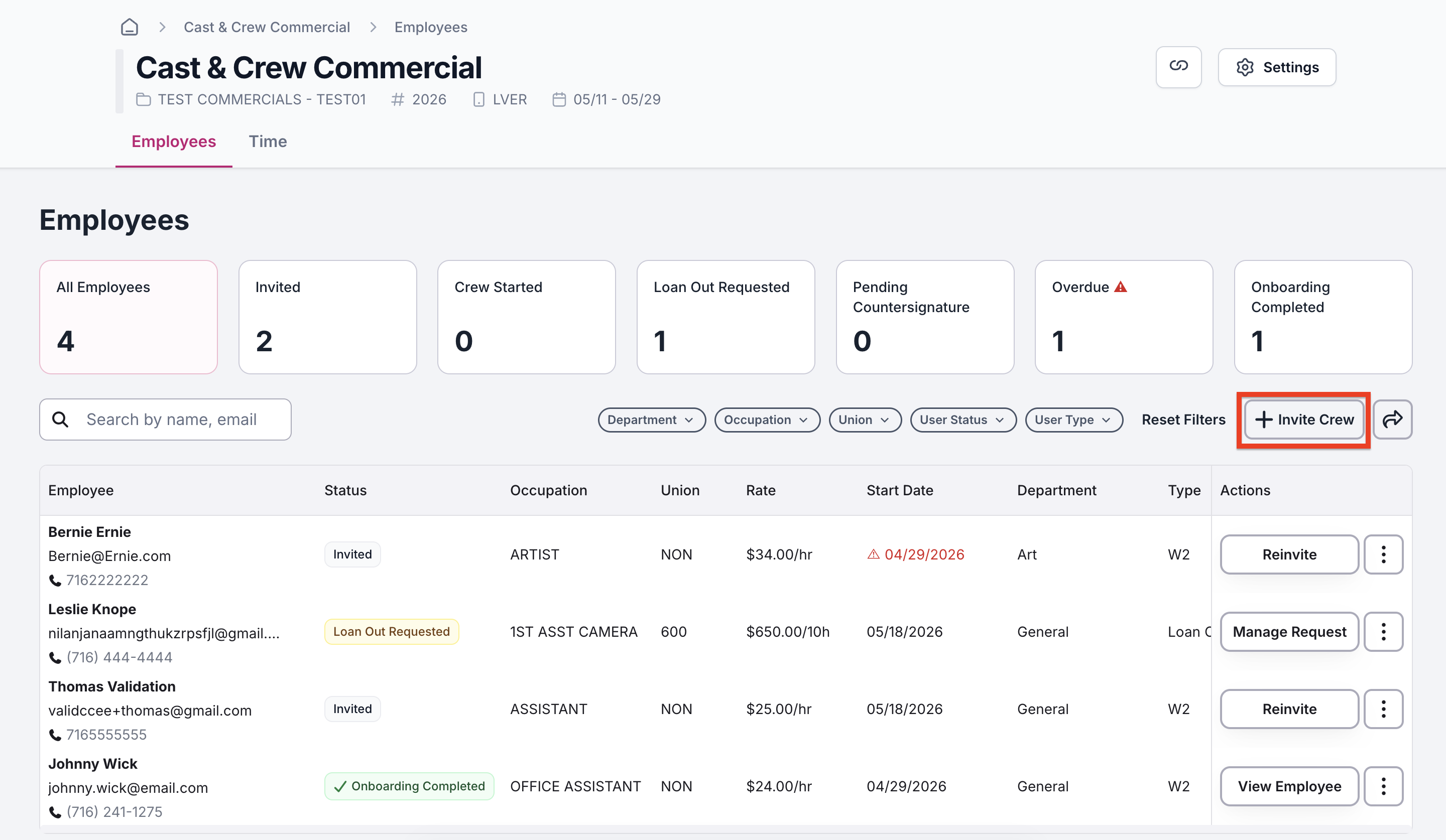Filter by the Invited summary card
Image resolution: width=1446 pixels, height=840 pixels.
328,317
